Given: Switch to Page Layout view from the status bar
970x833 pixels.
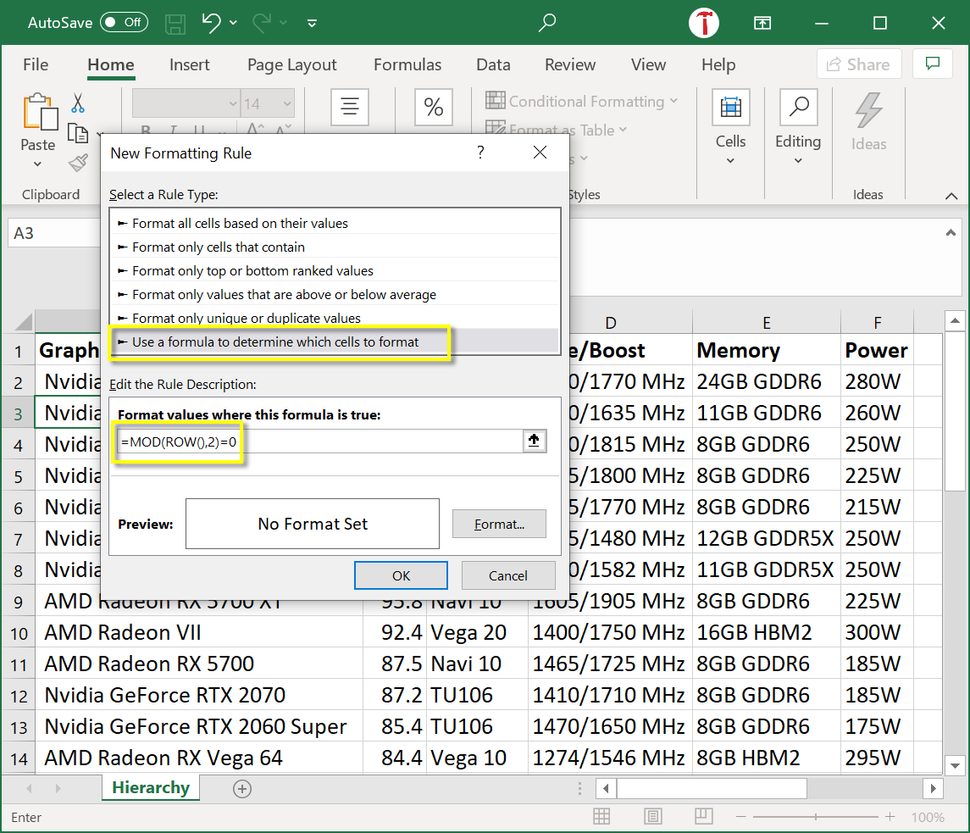Looking at the screenshot, I should tap(653, 816).
